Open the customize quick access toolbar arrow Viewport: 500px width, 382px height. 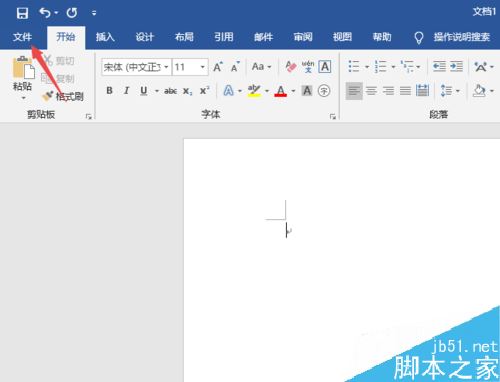pyautogui.click(x=94, y=13)
